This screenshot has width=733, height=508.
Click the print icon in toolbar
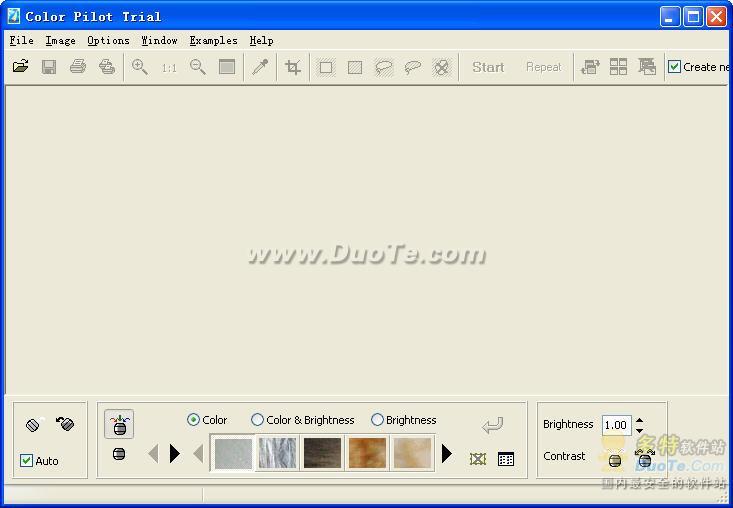[78, 67]
